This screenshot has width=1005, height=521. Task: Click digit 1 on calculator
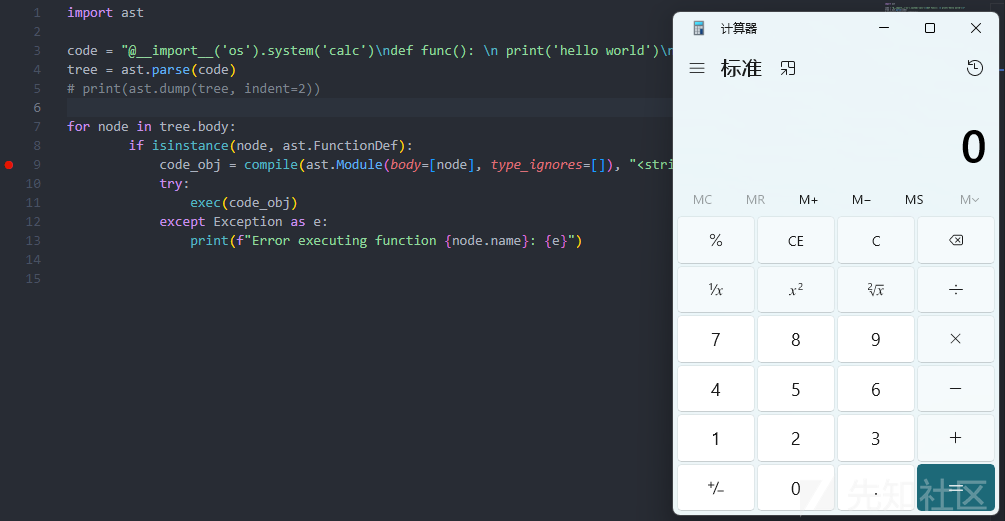(716, 438)
